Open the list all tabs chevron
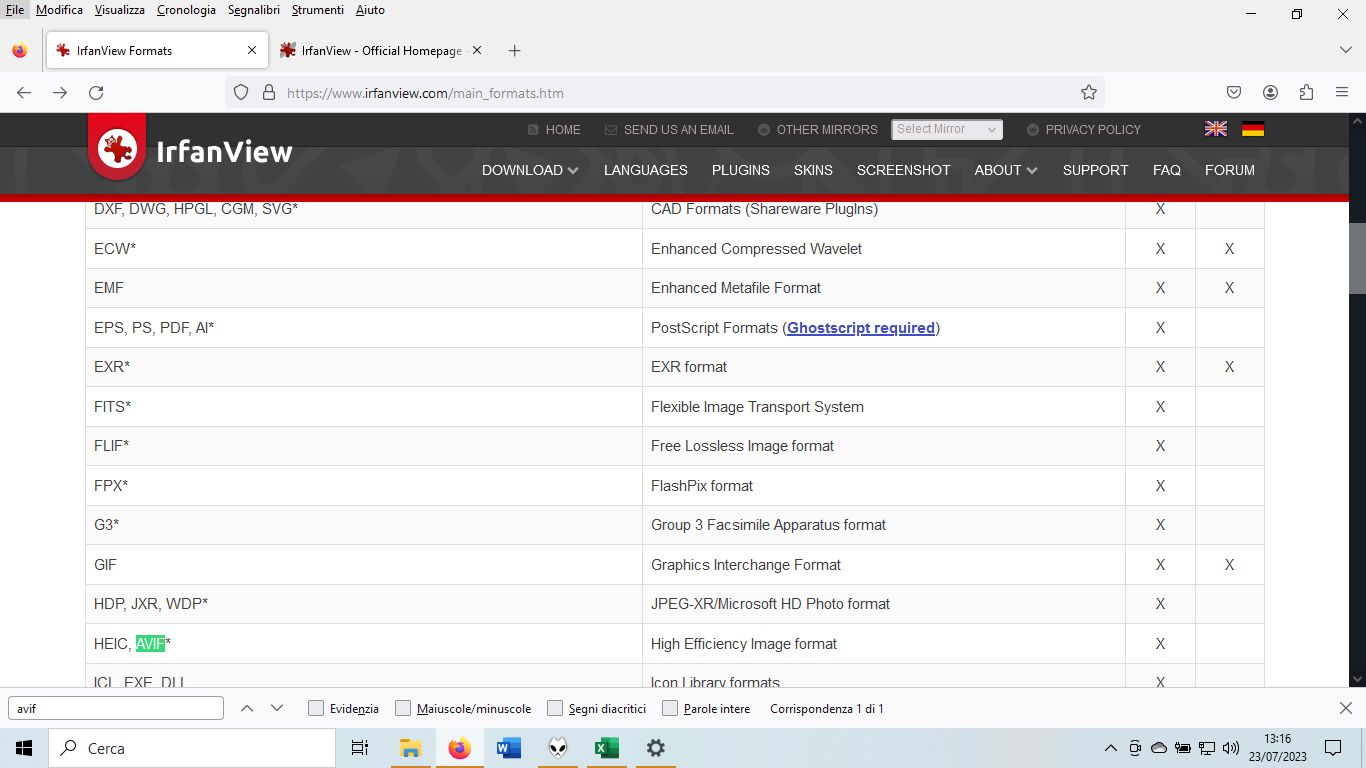The height and width of the screenshot is (768, 1366). [x=1345, y=50]
